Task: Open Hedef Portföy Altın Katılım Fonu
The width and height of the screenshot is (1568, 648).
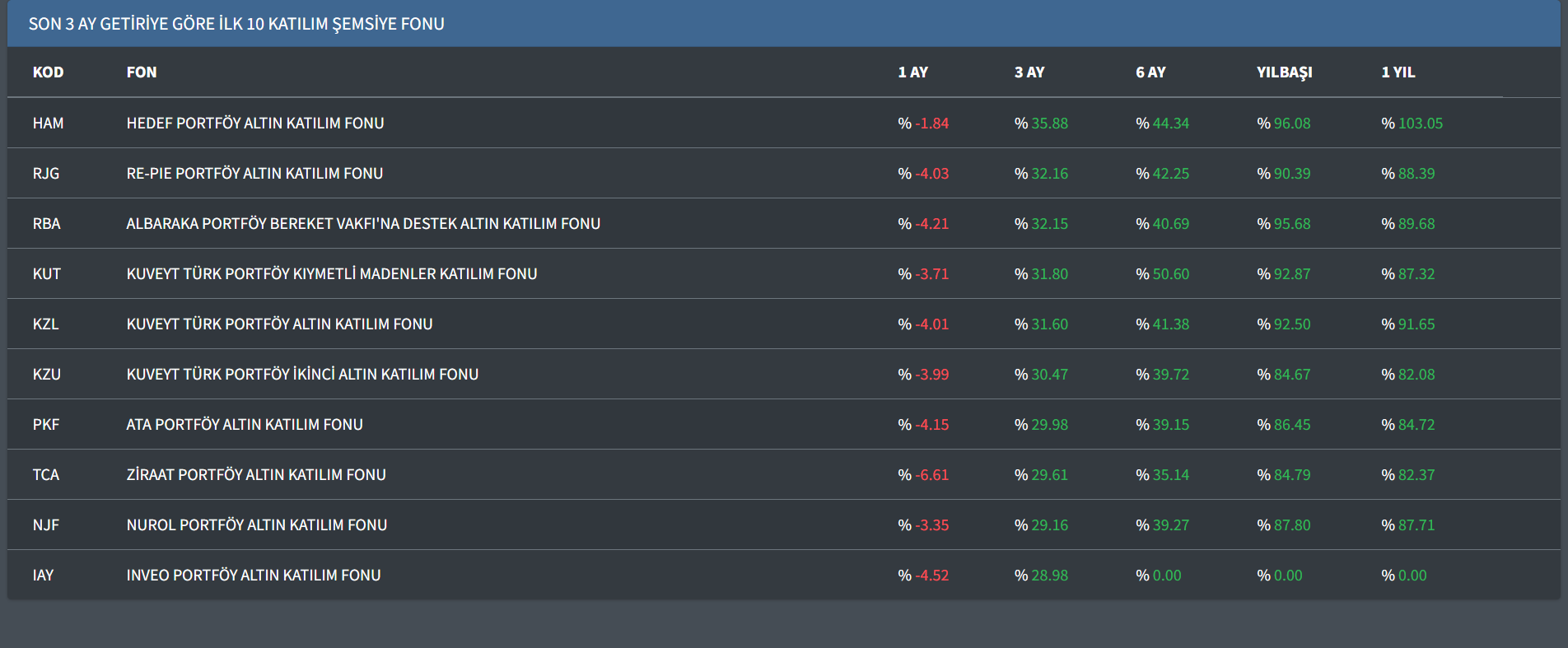Action: coord(255,124)
